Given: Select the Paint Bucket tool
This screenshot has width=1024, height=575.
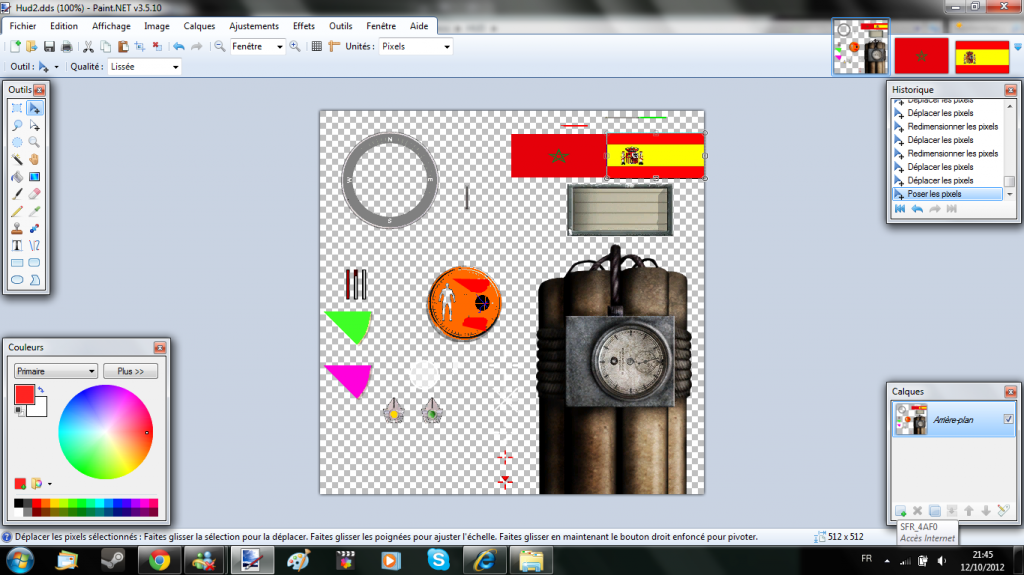Looking at the screenshot, I should pos(17,176).
